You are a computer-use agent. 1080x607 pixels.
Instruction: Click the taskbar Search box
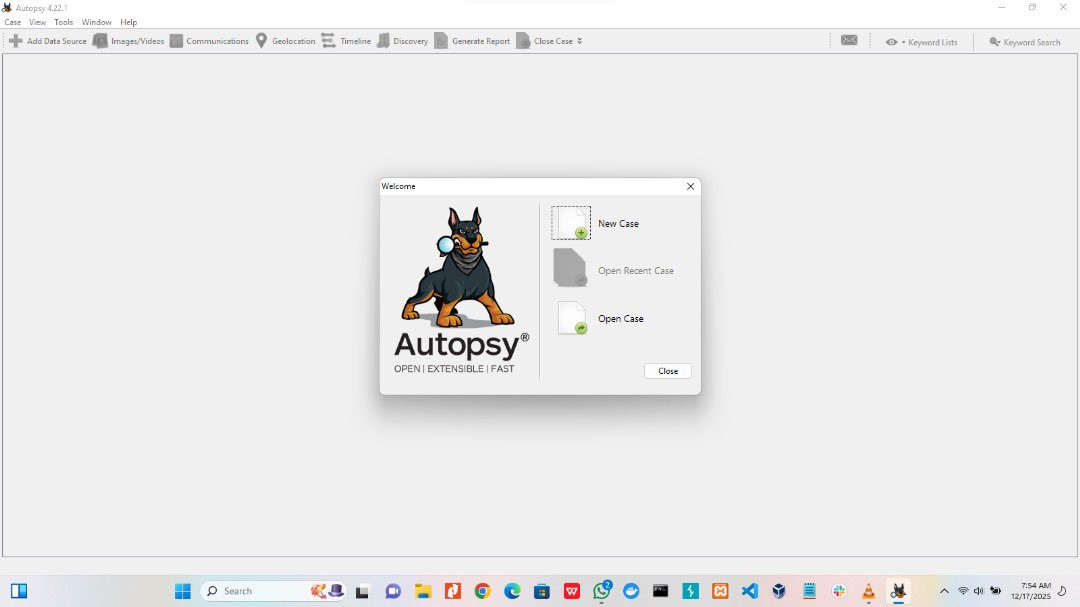point(274,591)
